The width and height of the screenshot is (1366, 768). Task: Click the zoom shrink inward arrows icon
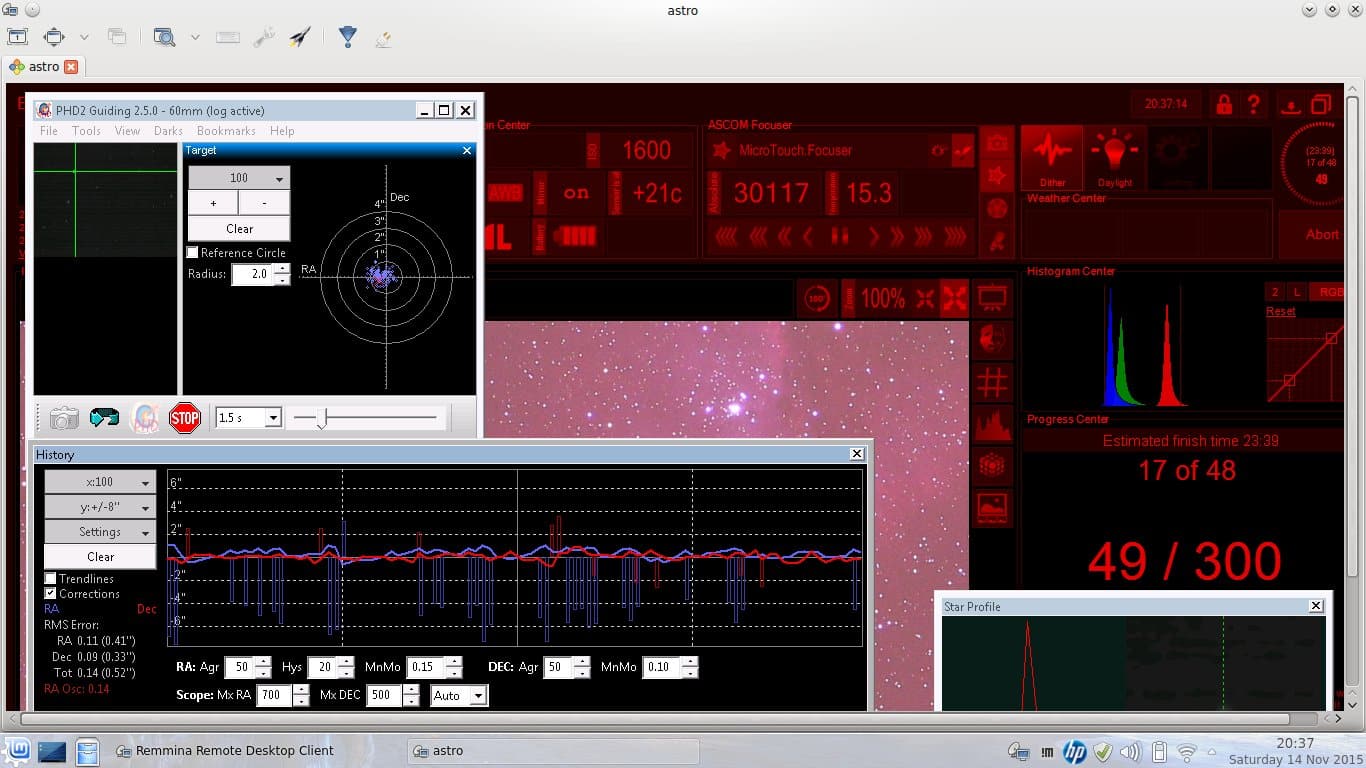925,298
